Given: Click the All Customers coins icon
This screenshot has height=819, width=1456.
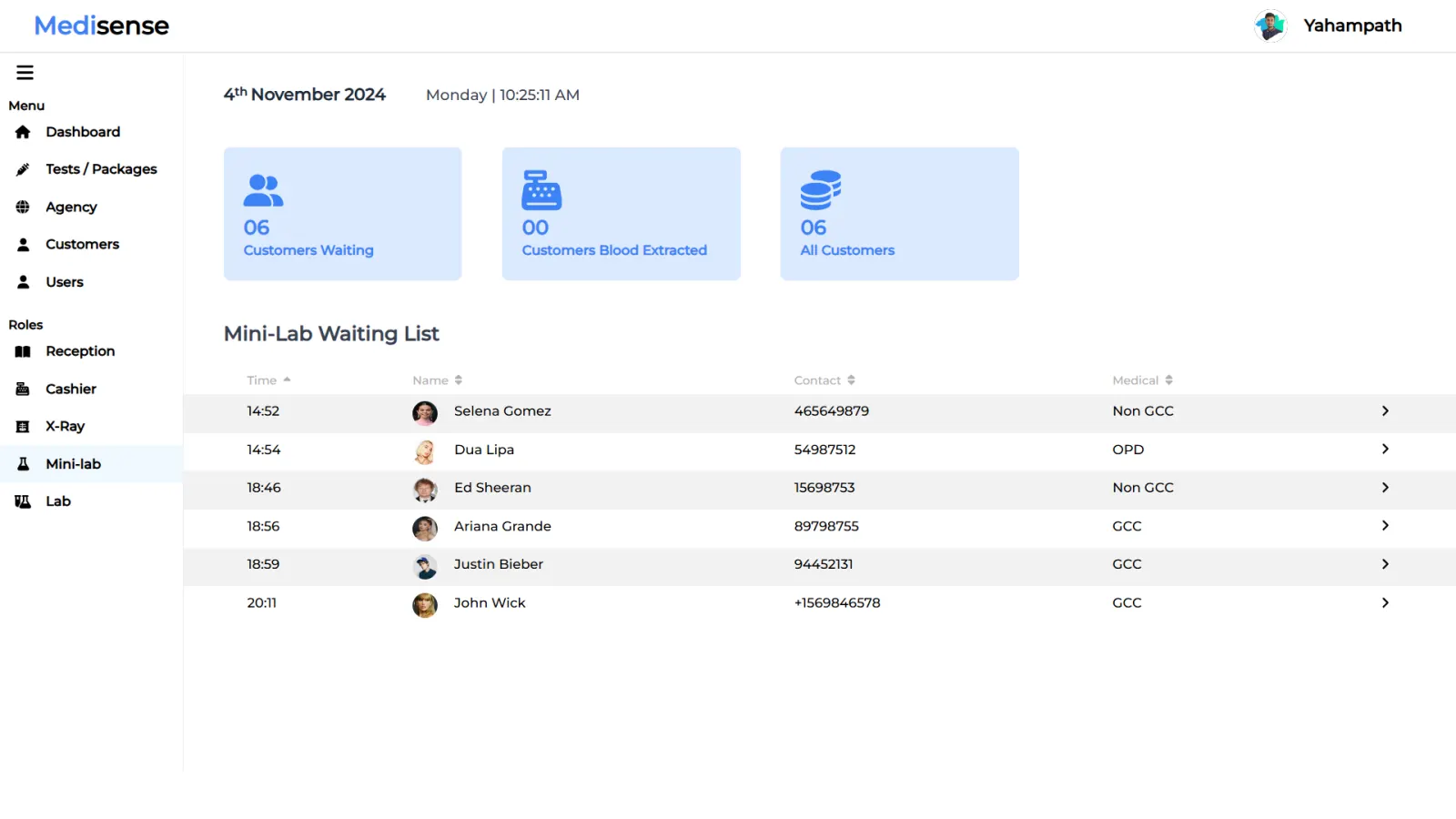Looking at the screenshot, I should point(820,190).
